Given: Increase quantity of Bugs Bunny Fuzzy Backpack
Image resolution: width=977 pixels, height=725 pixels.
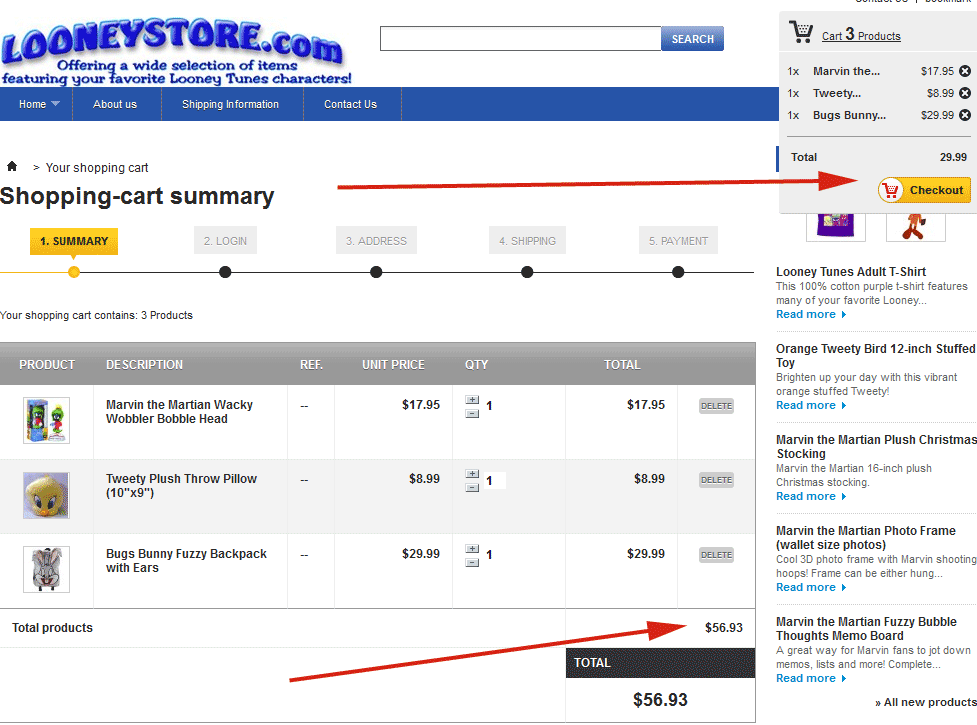Looking at the screenshot, I should pos(472,549).
